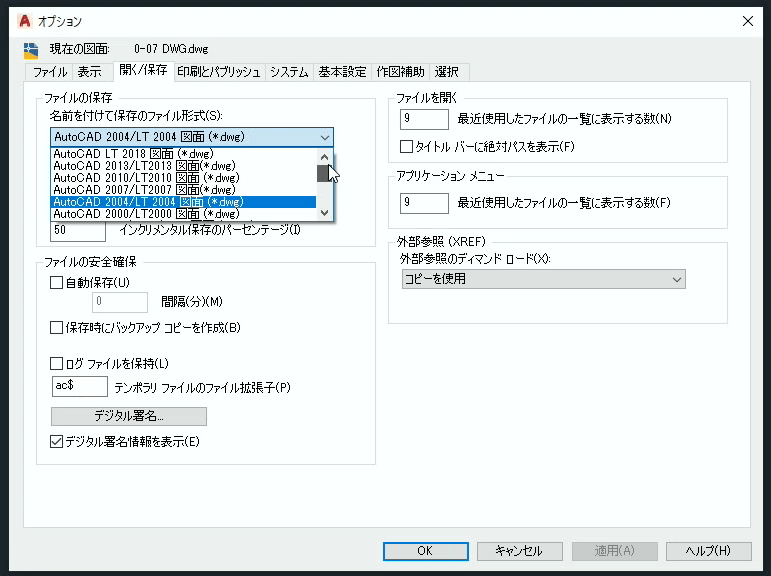Go to the 基本設定 tab
771x576 pixels.
point(342,72)
